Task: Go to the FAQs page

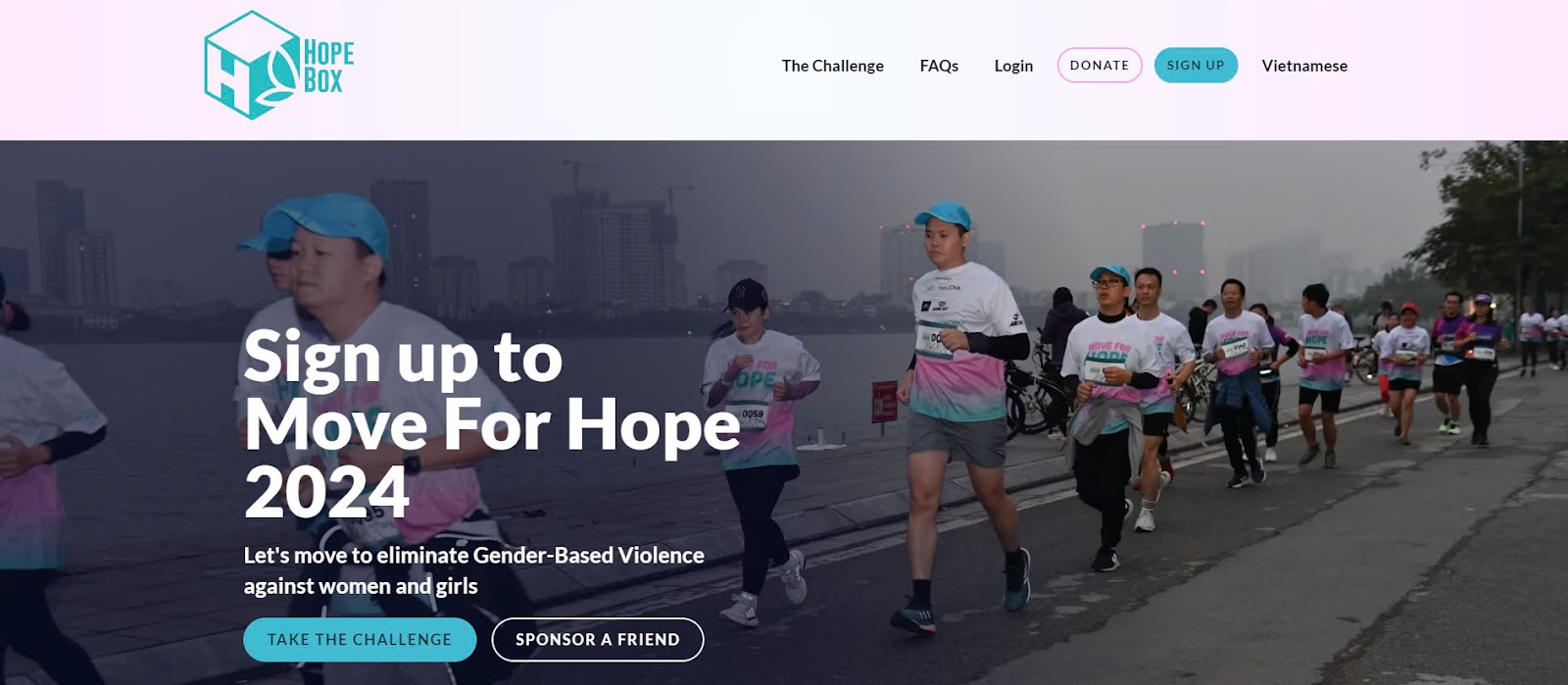Action: pos(939,66)
